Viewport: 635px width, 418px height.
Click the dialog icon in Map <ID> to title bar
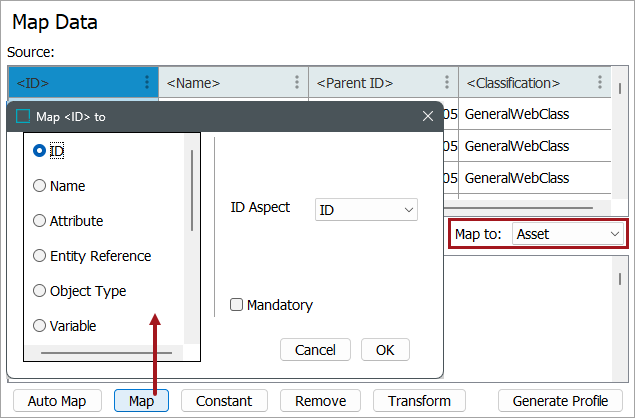pos(23,116)
